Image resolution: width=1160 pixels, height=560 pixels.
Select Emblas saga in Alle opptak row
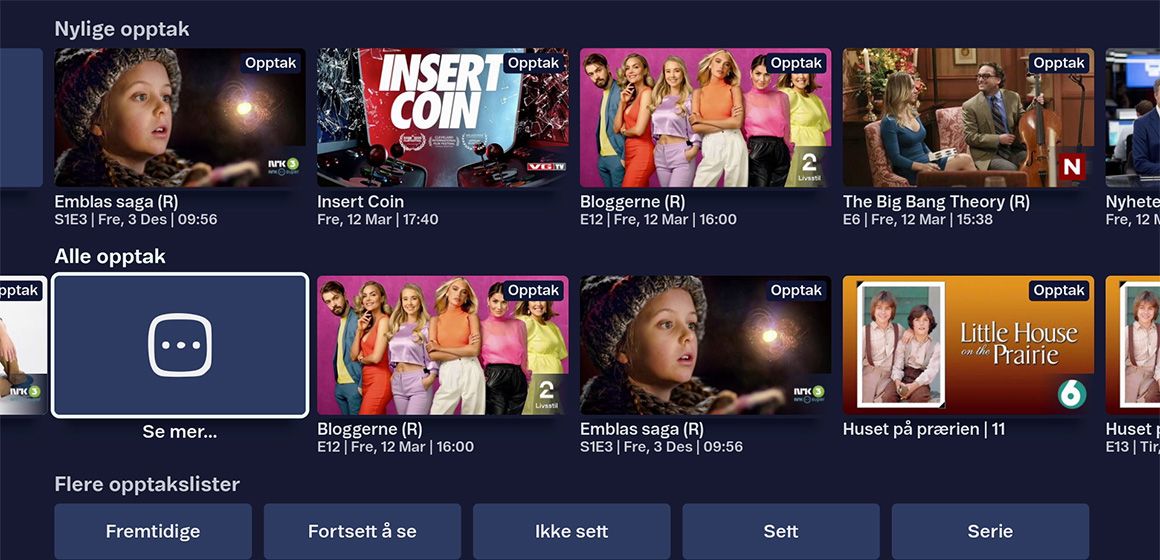point(706,345)
